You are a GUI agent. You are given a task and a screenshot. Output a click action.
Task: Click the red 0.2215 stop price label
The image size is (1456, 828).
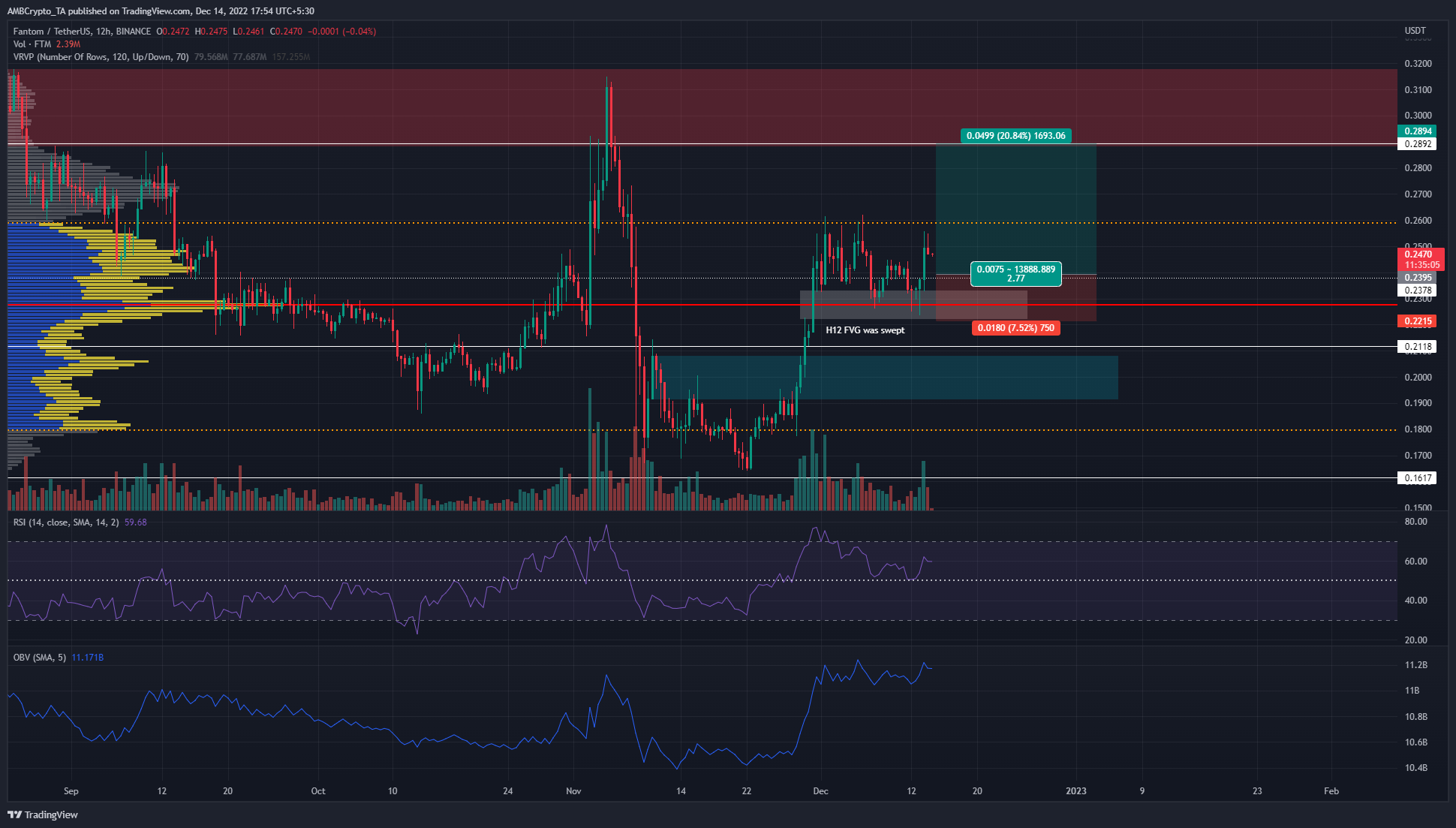tap(1417, 321)
